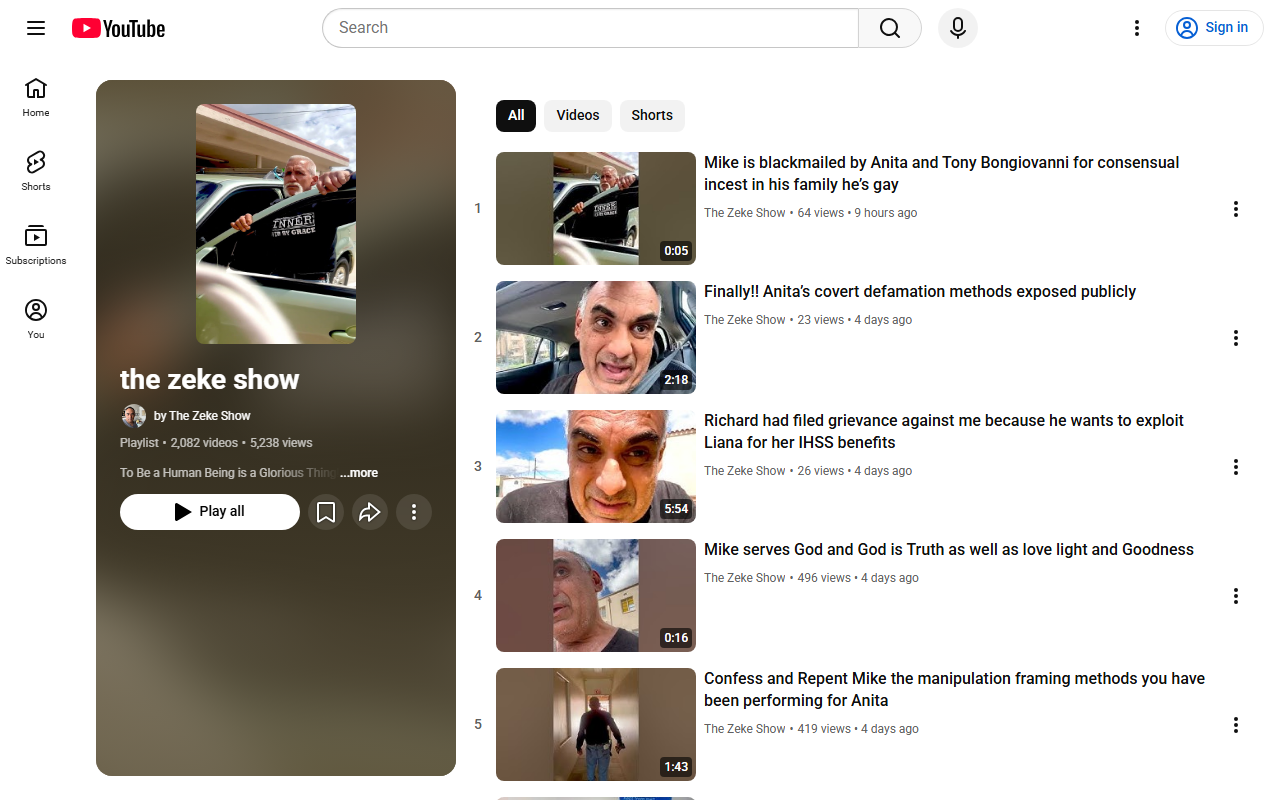Screen dimensions: 1280x800
Task: Open the hamburger guide menu
Action: pos(36,28)
